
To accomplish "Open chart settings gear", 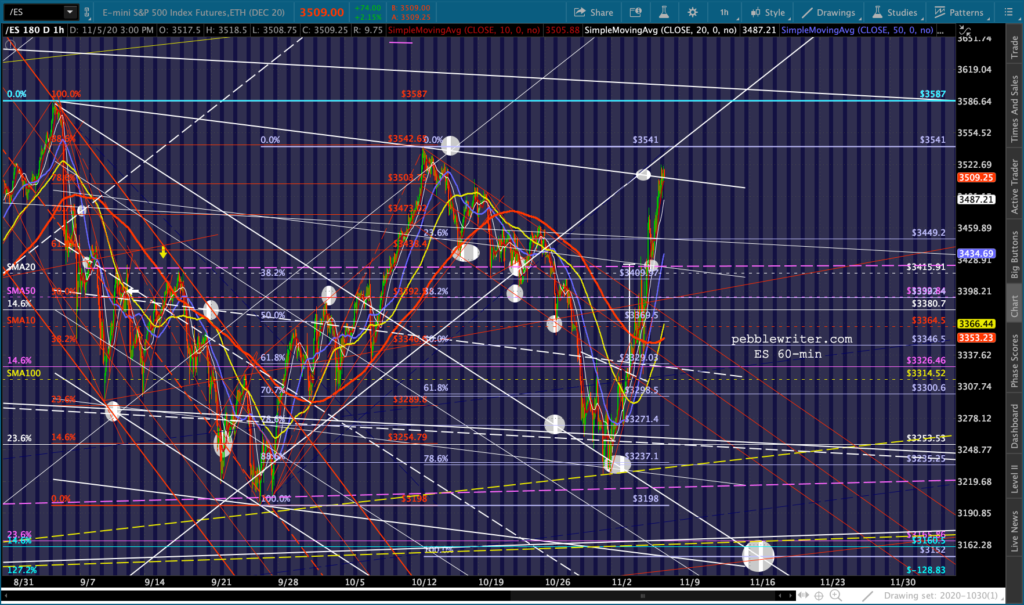I will tap(692, 12).
